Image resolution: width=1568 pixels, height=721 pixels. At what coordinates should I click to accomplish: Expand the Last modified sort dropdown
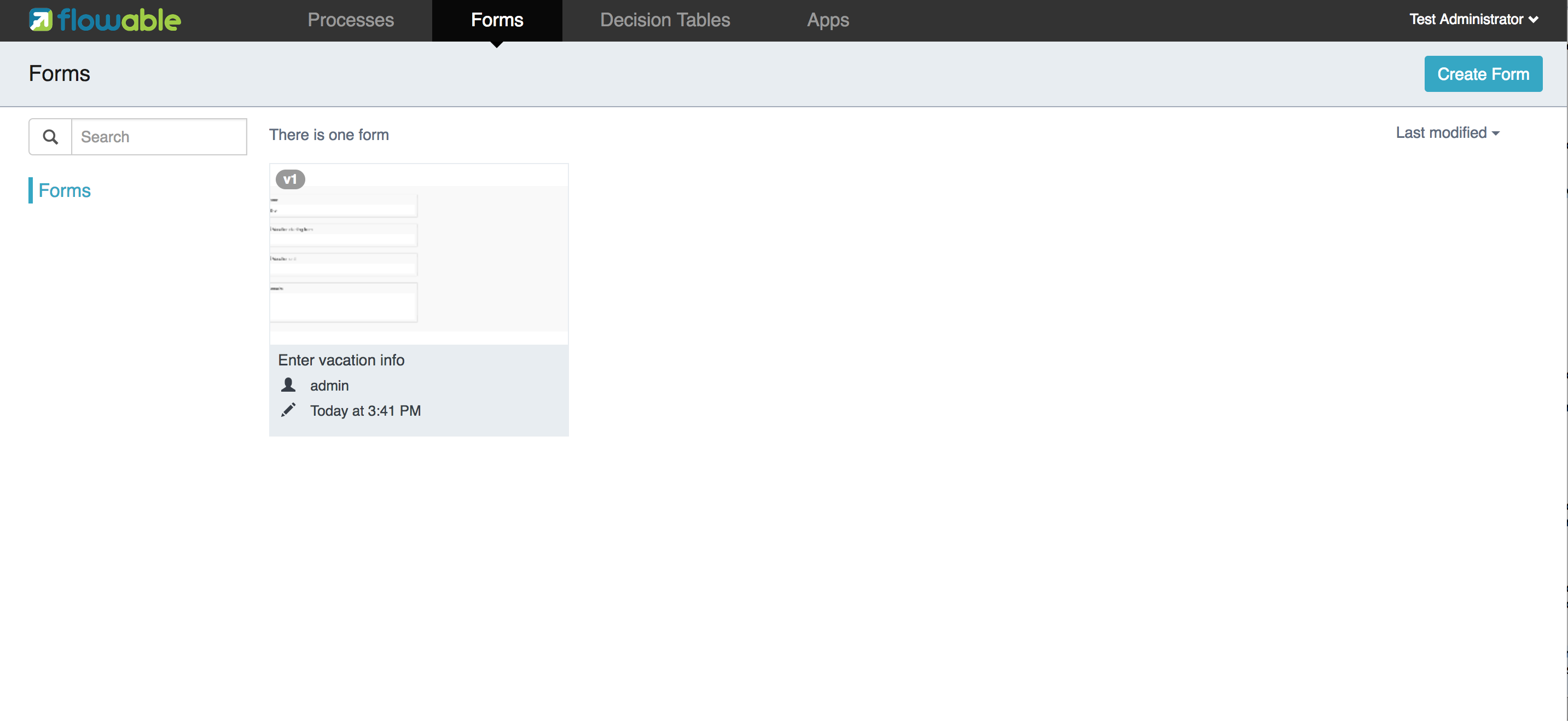coord(1448,132)
